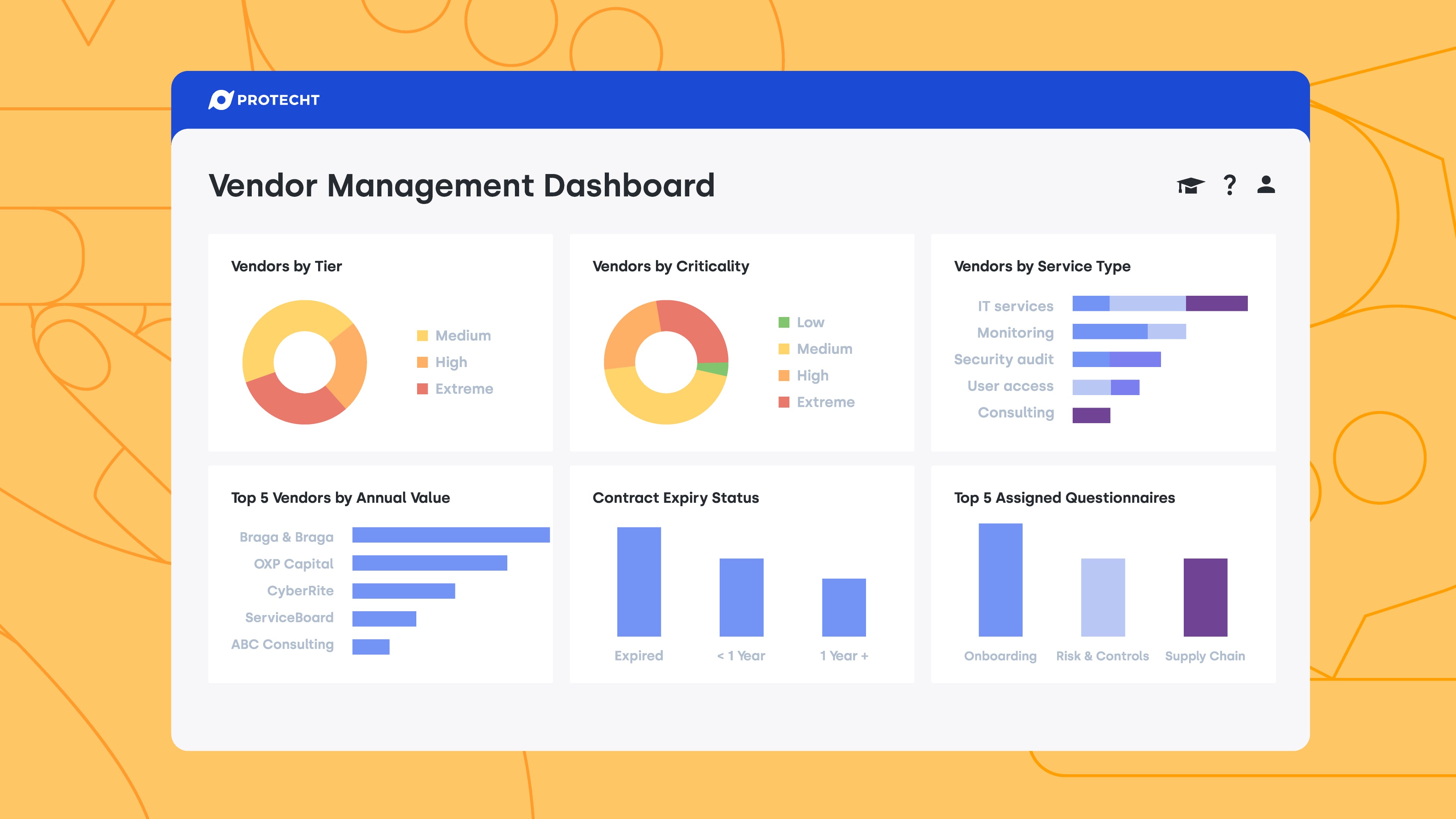The height and width of the screenshot is (819, 1456).
Task: Click the < 1 Year contracts column
Action: (x=742, y=598)
